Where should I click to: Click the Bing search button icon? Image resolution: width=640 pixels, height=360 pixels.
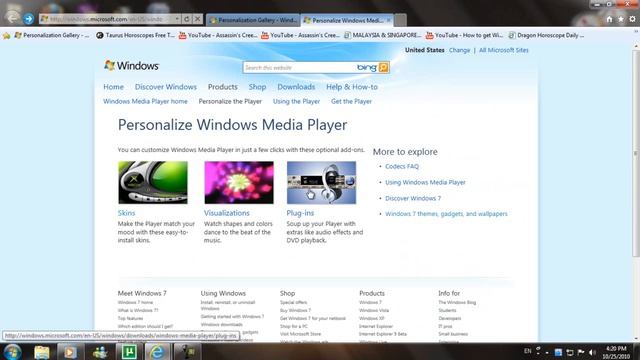pyautogui.click(x=384, y=67)
